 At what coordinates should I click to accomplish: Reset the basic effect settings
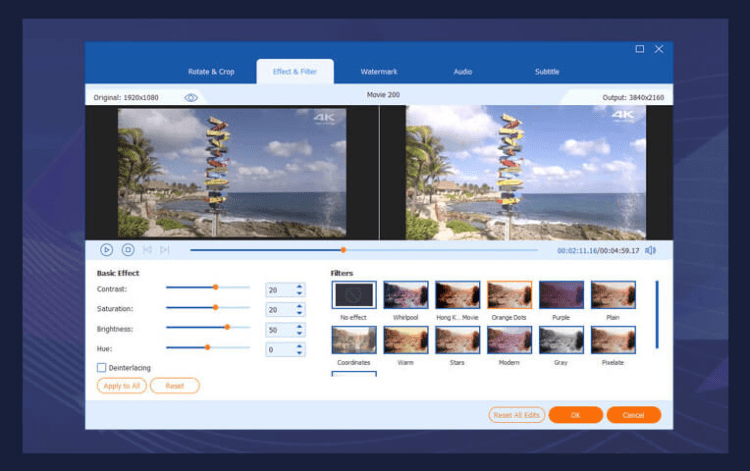click(175, 386)
